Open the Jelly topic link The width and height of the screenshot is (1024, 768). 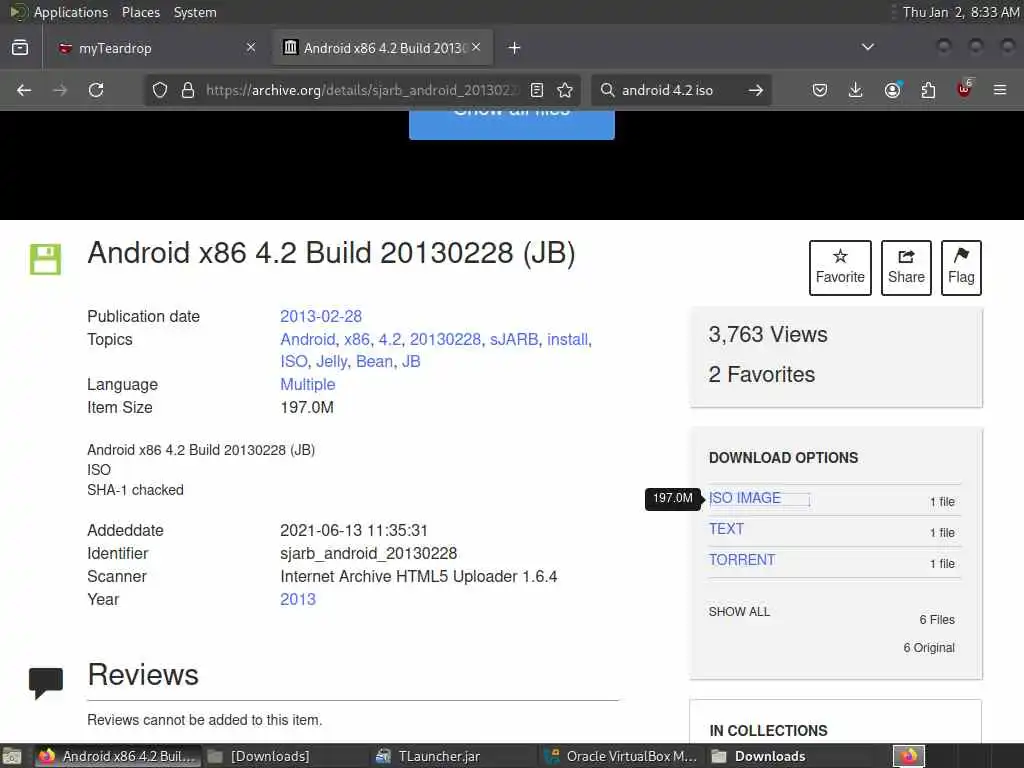332,362
